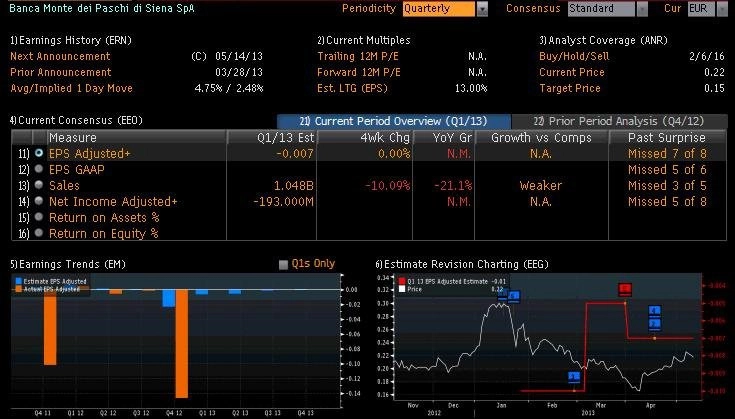Click the Prior Announcement date 03/28/13
The image size is (735, 419).
[x=239, y=72]
